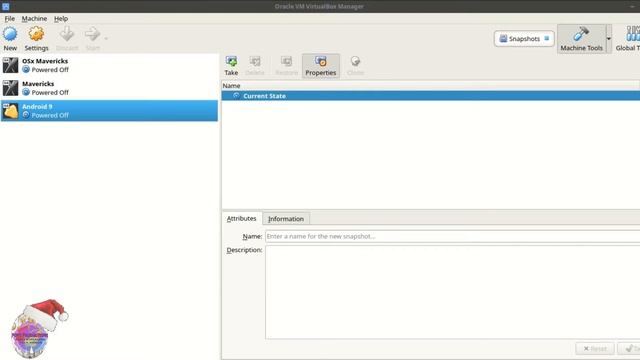The image size is (640, 360).
Task: Click the VirtualBox title bar app icon
Action: pyautogui.click(x=6, y=6)
